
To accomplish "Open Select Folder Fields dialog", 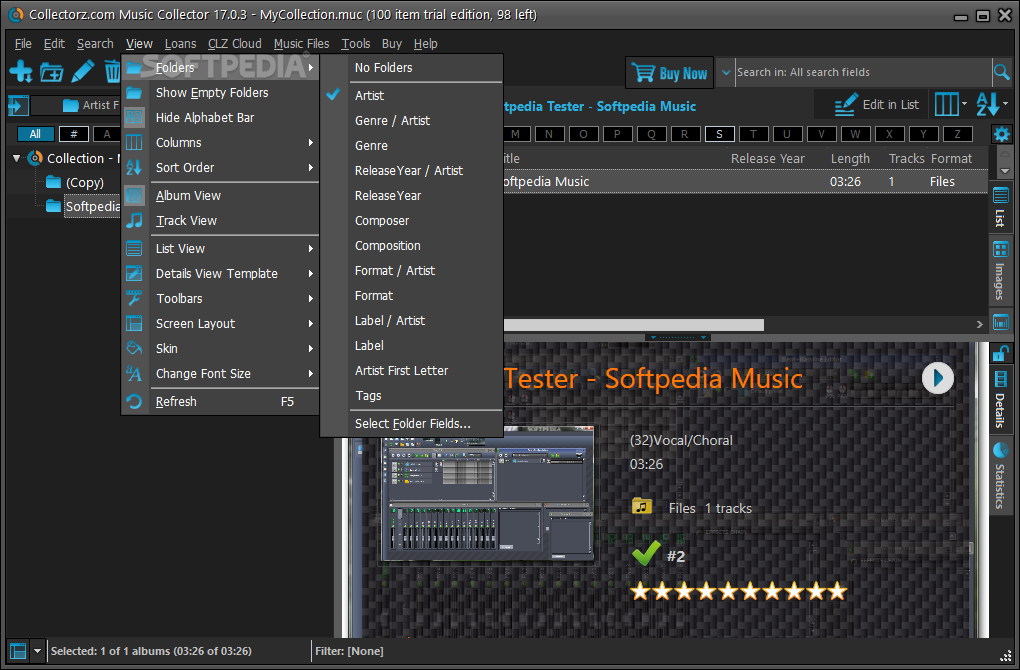I will pos(412,424).
